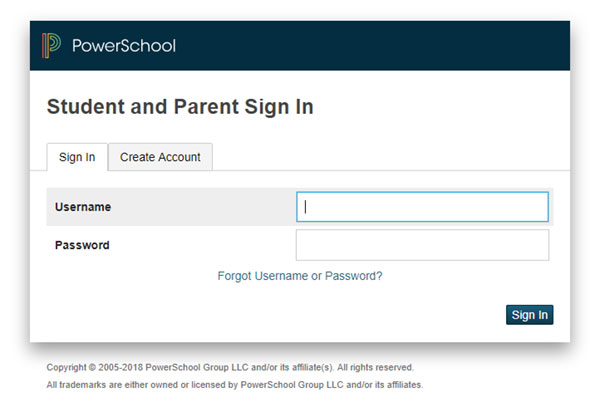Switch to the Create Account tab
The image size is (600, 407).
point(160,157)
